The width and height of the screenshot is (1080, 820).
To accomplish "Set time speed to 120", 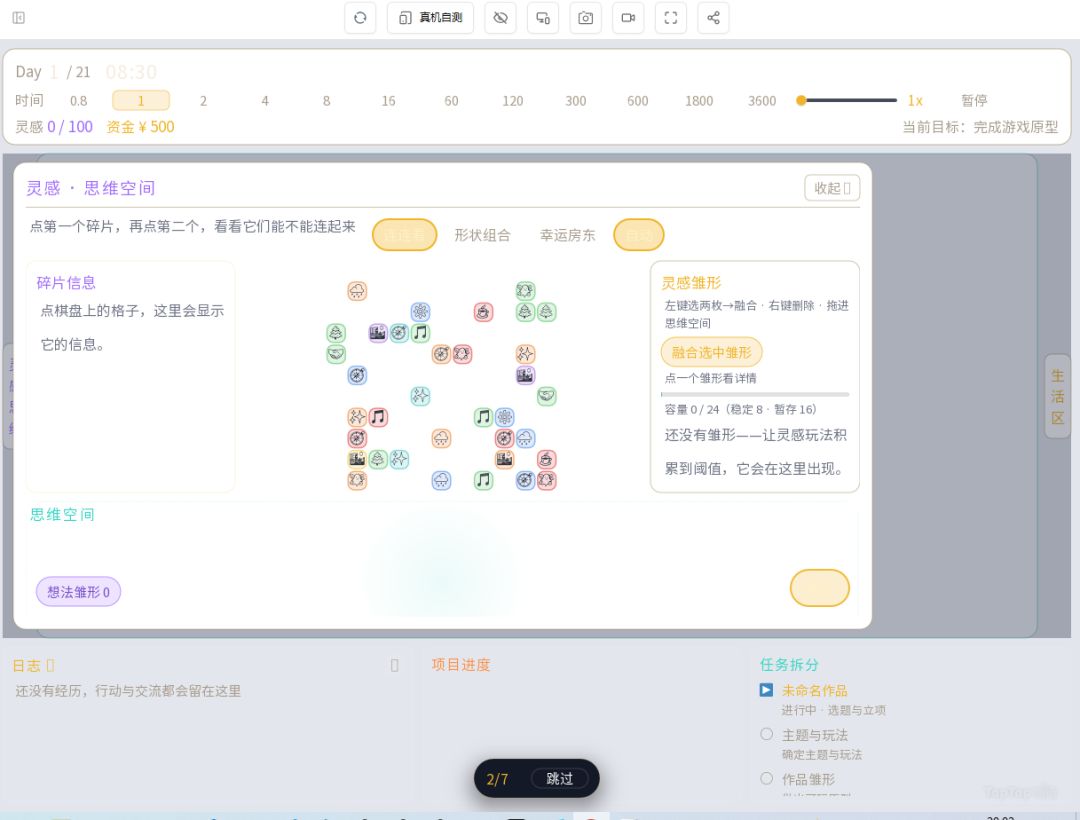I will [x=512, y=101].
